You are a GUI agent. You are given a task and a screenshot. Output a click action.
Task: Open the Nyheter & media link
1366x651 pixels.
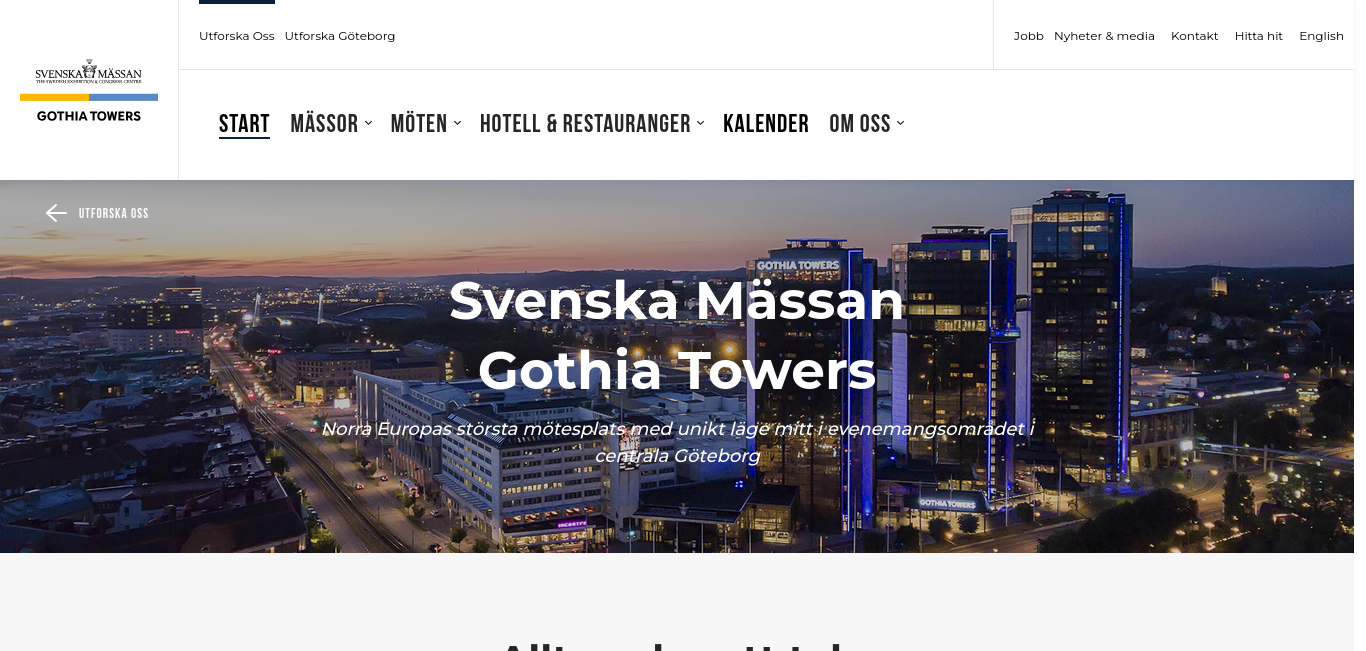[x=1104, y=36]
